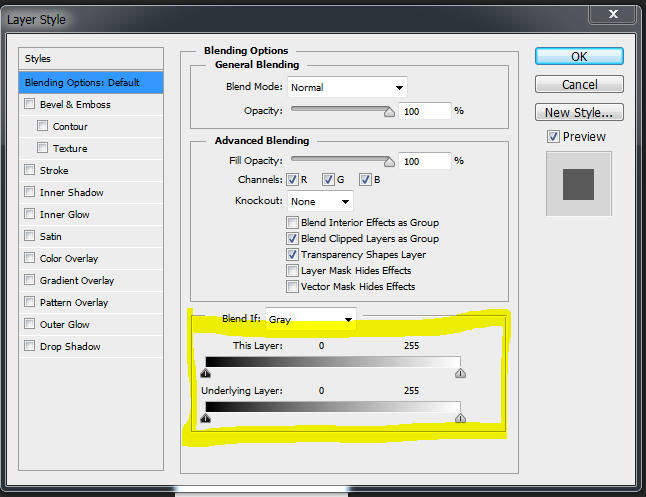Check Layer Mask Hides Effects
Screen dimensions: 646x497
[x=293, y=271]
